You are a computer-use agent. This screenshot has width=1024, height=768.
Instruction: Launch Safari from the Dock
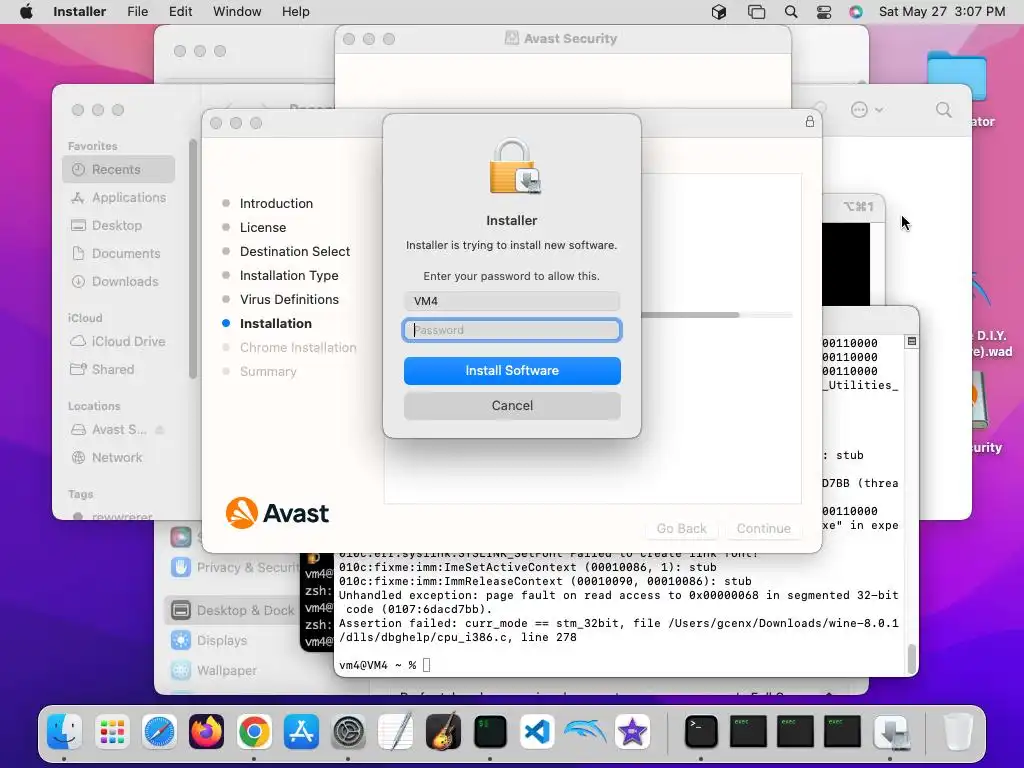click(x=159, y=731)
